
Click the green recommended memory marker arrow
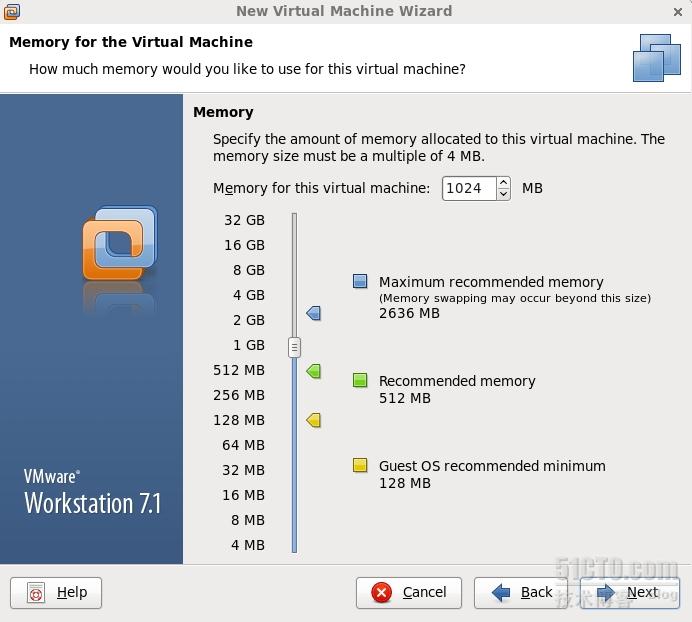coord(314,371)
